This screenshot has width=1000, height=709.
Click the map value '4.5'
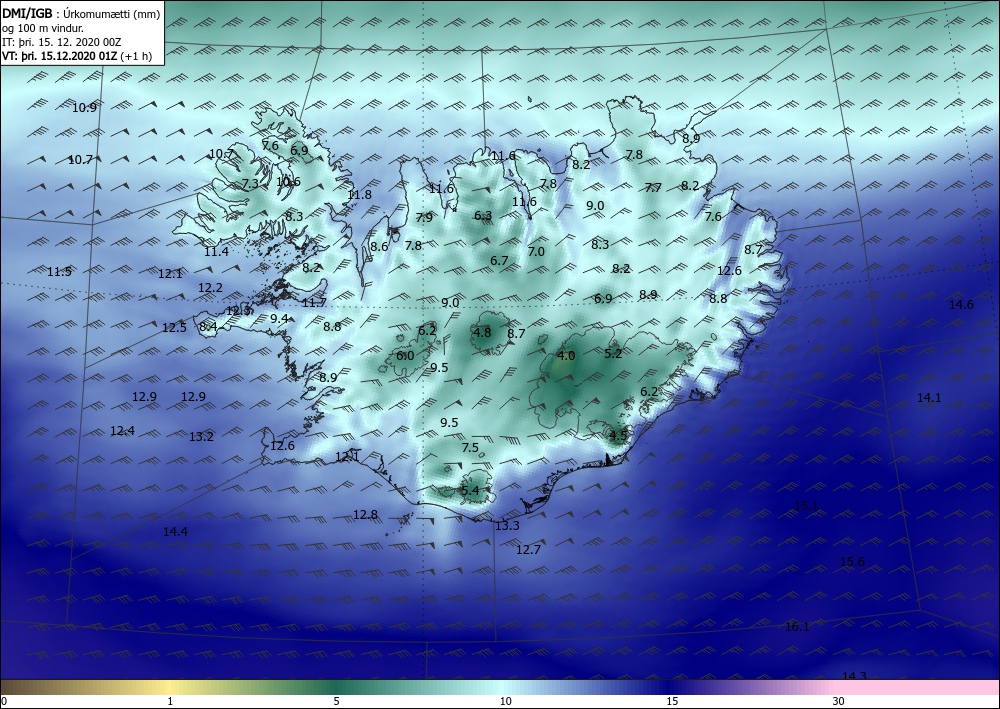coord(619,435)
